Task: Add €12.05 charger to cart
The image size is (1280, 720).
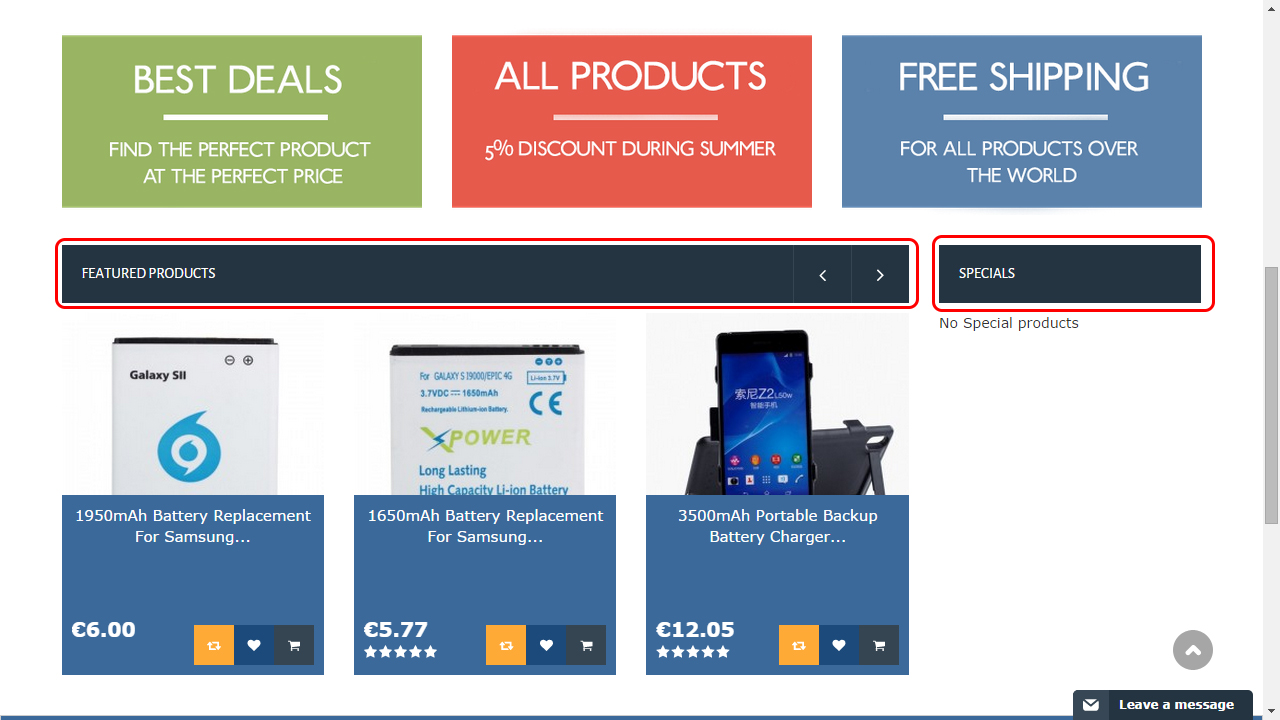Action: (879, 645)
